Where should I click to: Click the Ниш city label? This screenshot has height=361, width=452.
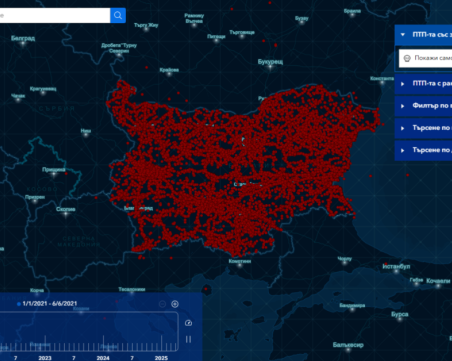(86, 131)
